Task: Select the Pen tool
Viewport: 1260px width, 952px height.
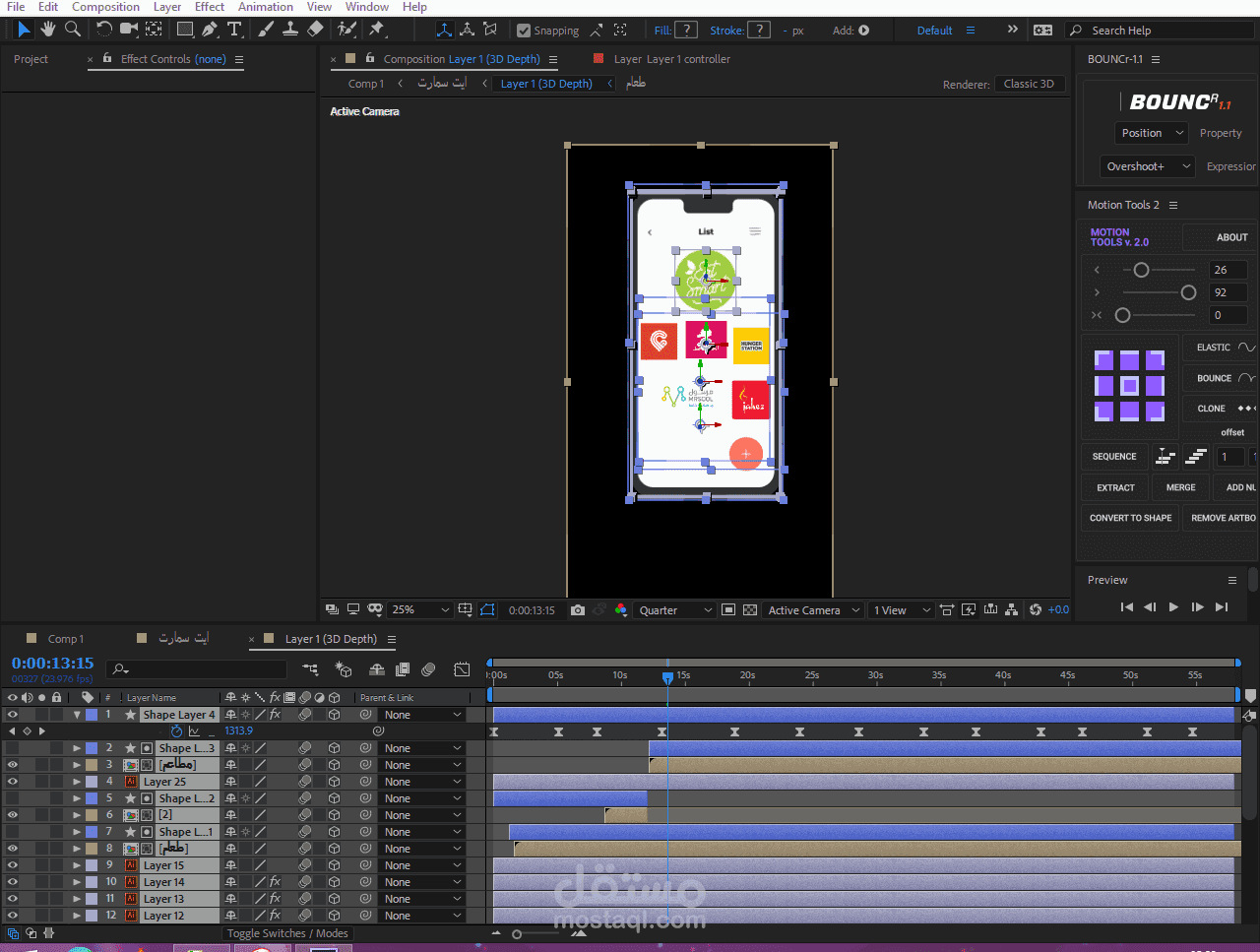Action: (210, 30)
